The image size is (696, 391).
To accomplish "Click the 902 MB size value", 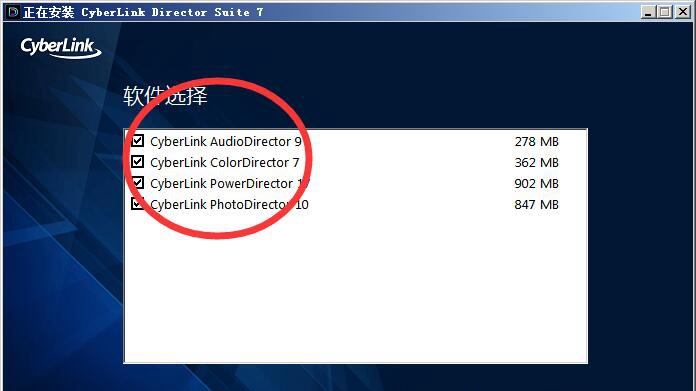I will 536,183.
